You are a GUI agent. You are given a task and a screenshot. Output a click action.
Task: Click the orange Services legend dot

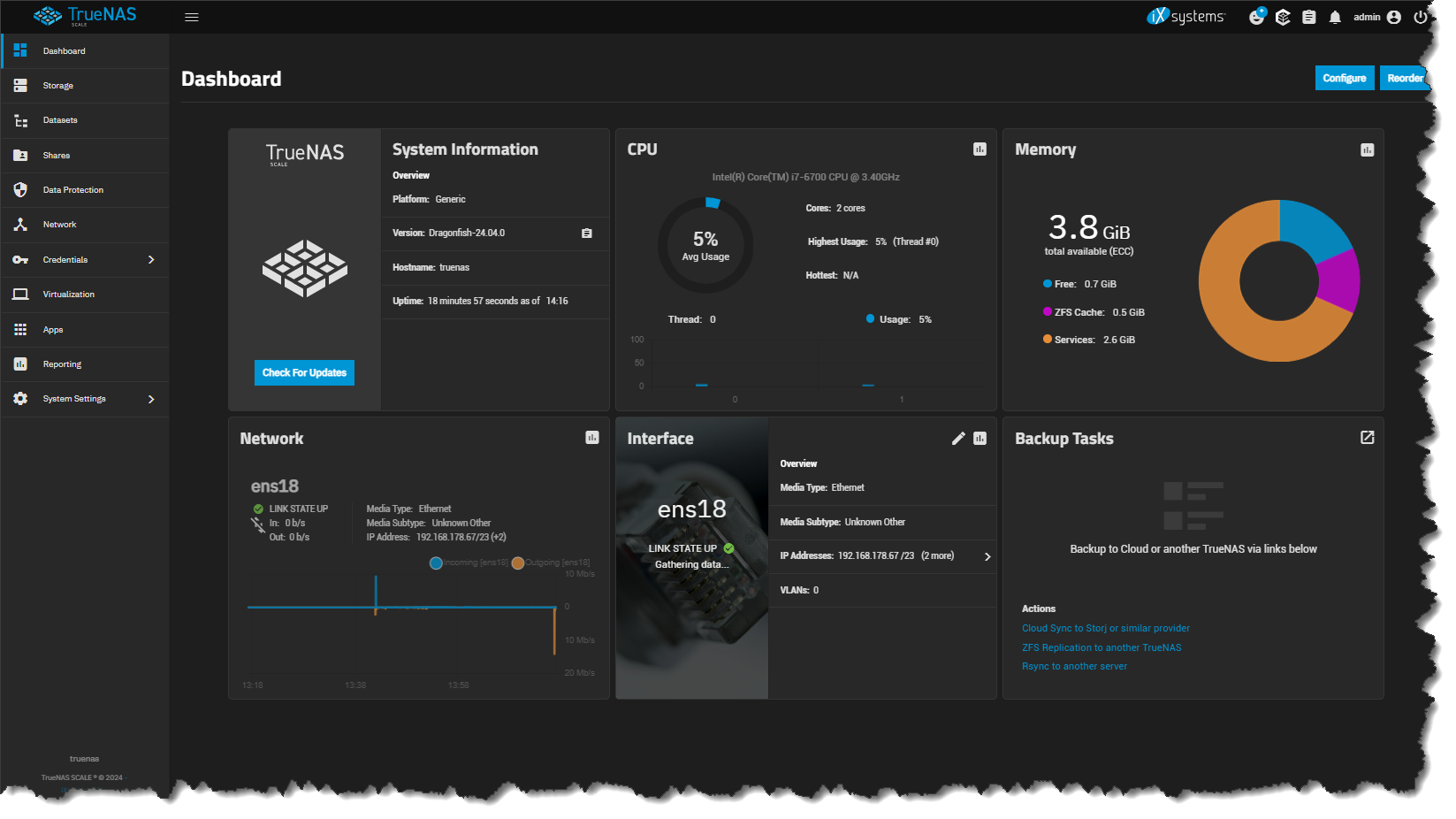click(x=1048, y=340)
